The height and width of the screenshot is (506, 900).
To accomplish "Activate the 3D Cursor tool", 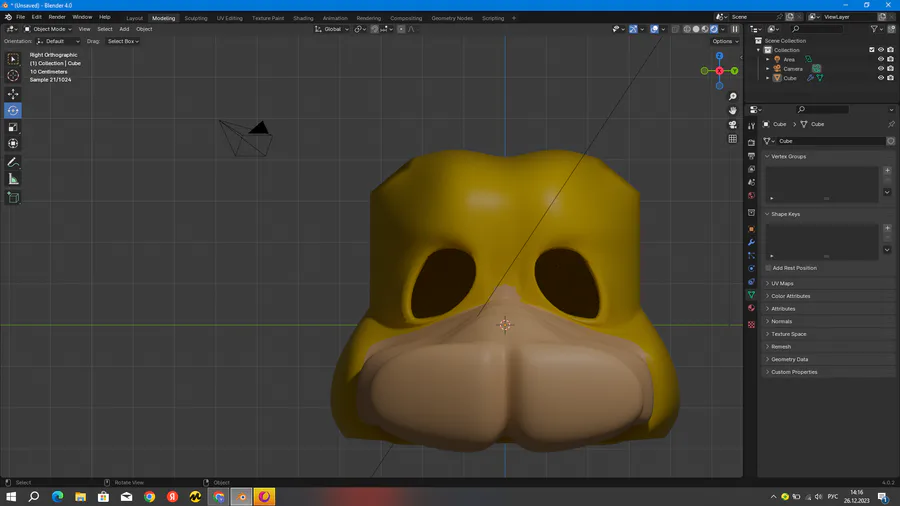I will click(x=13, y=76).
